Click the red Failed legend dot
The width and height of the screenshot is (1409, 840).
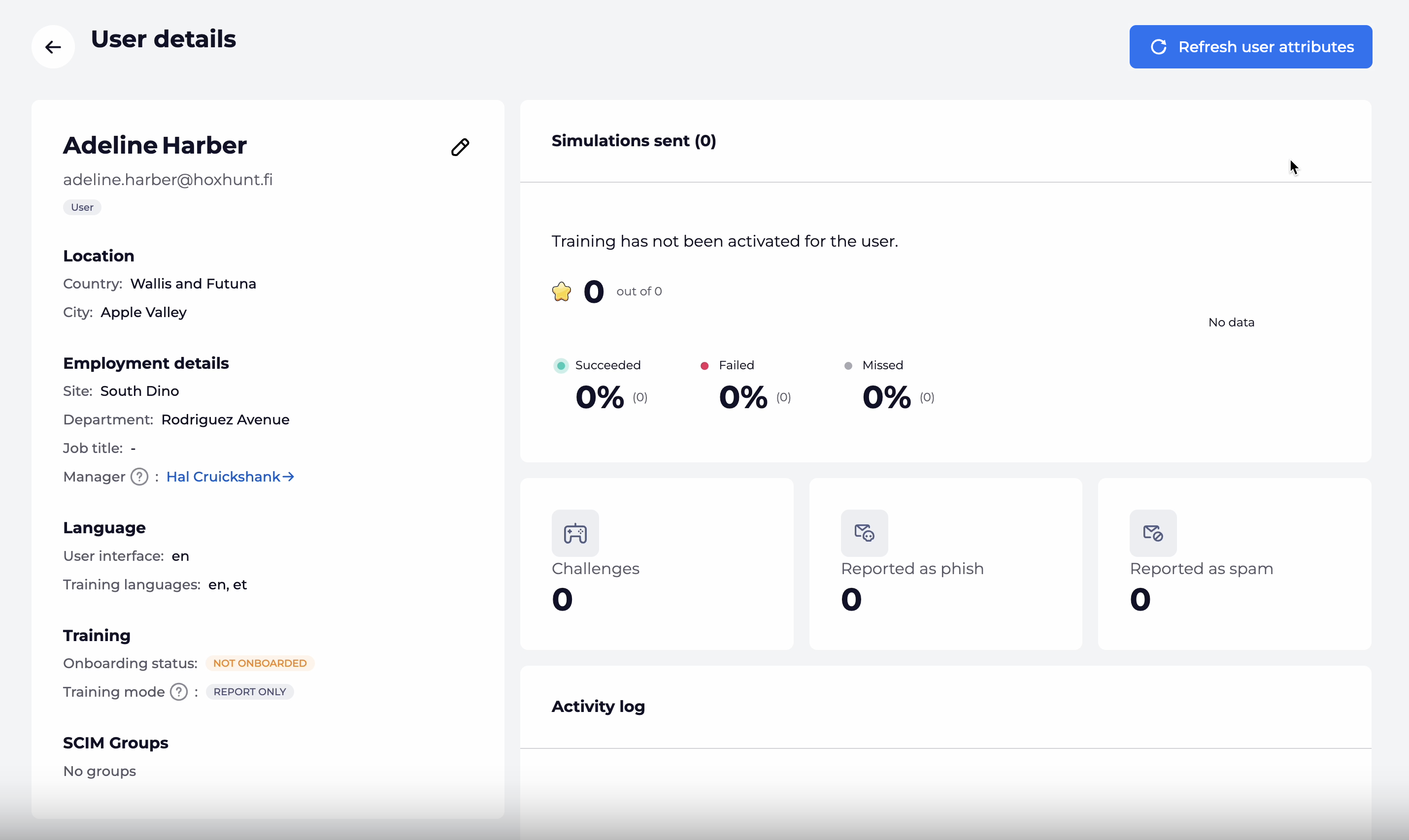tap(704, 366)
